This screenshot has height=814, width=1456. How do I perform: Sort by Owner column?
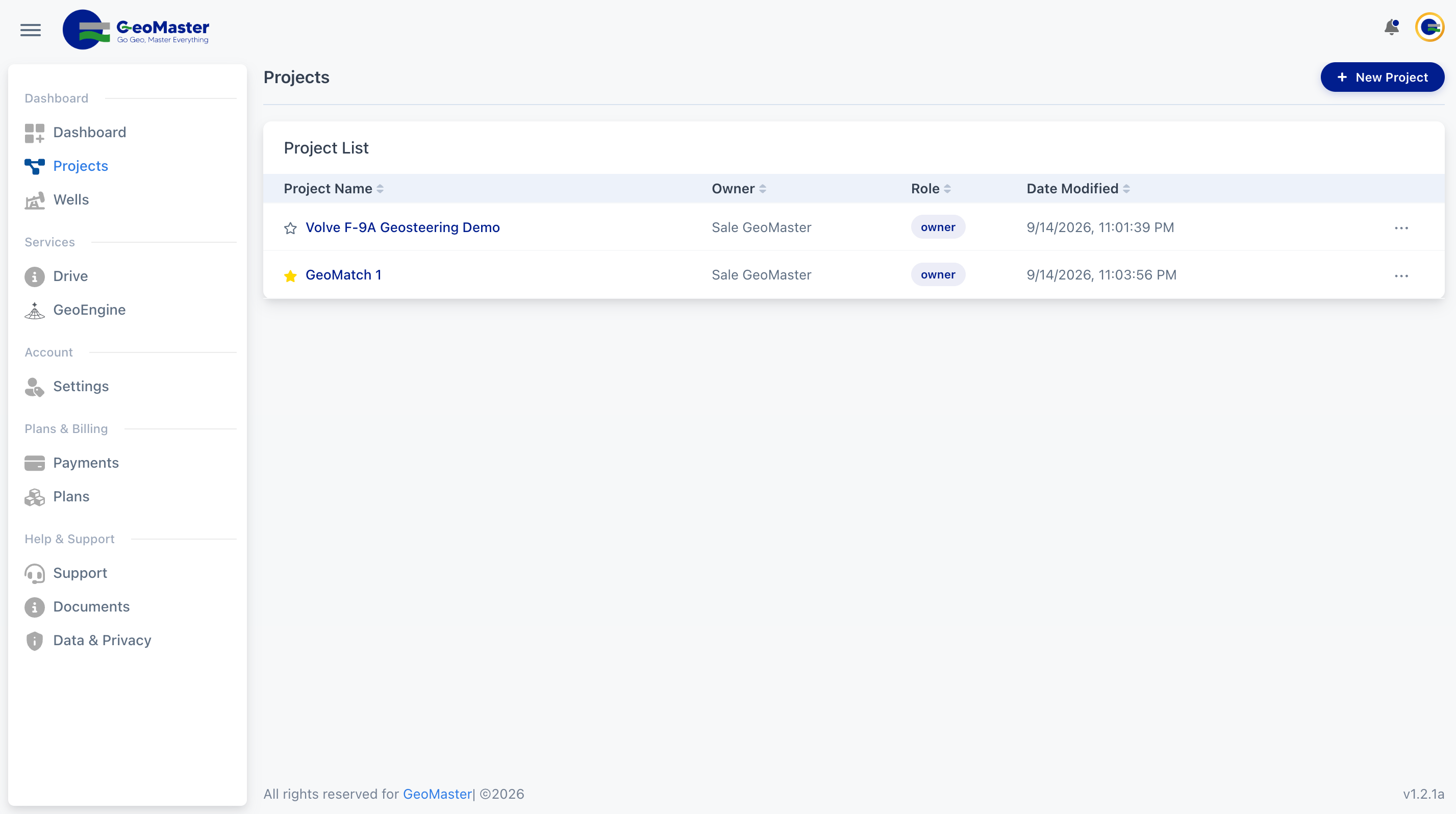739,189
